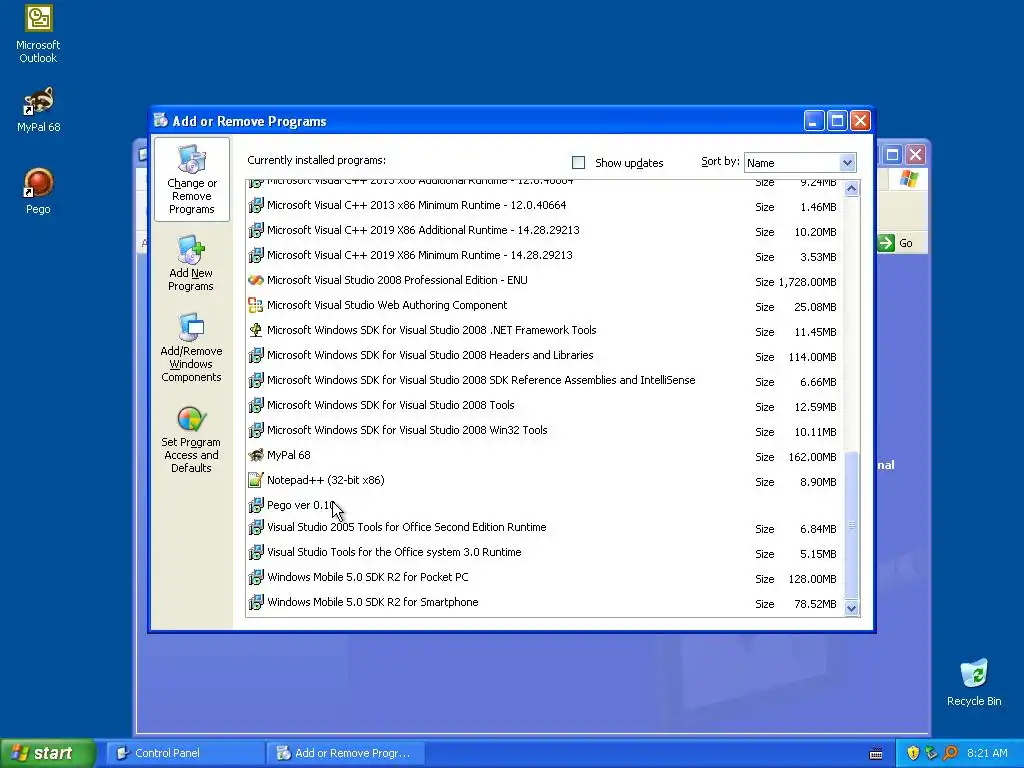Open the Recycle Bin icon
The image size is (1024, 768).
pyautogui.click(x=974, y=682)
